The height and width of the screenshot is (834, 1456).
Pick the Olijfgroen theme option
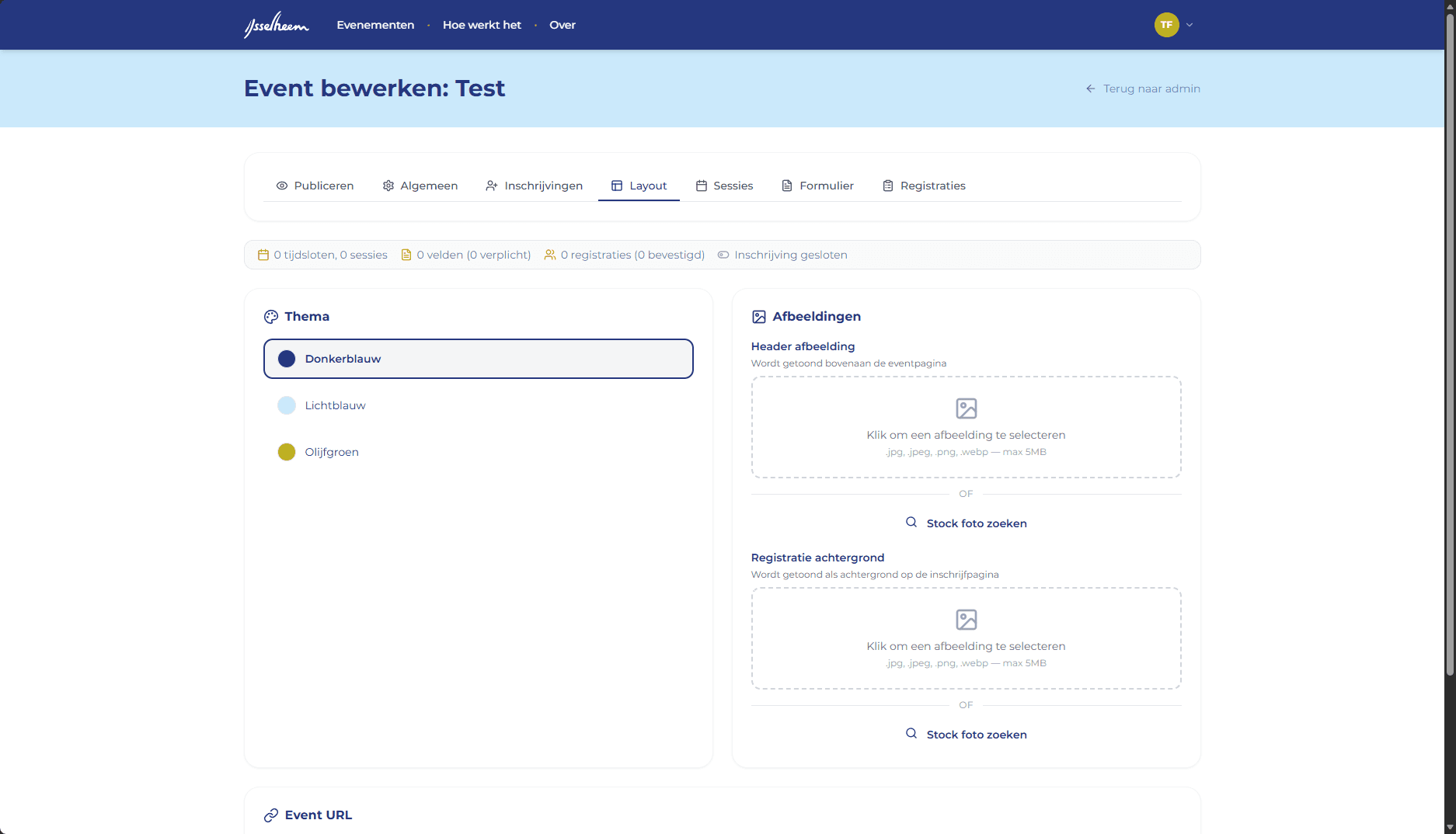click(x=479, y=452)
